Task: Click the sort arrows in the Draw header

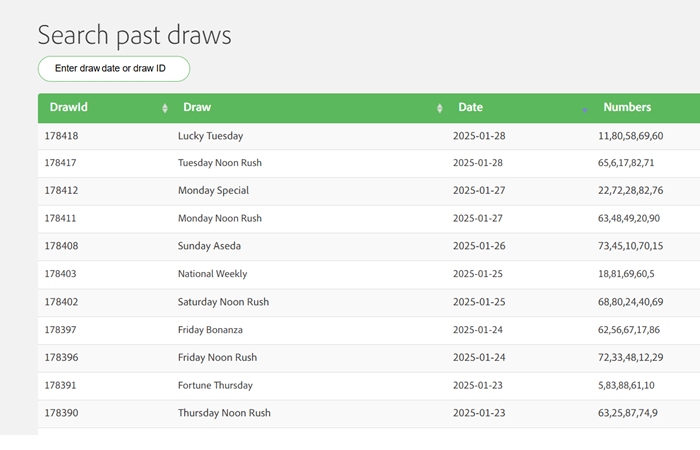Action: click(440, 108)
